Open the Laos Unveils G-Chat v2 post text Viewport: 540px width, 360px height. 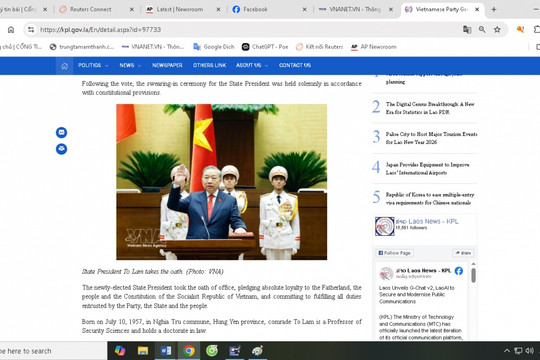coord(417,295)
